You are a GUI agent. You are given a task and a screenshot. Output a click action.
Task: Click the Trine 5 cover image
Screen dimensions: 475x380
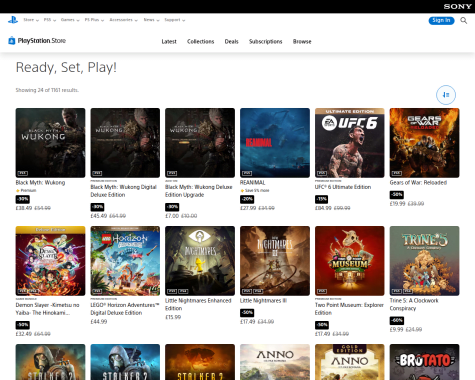[x=424, y=261]
